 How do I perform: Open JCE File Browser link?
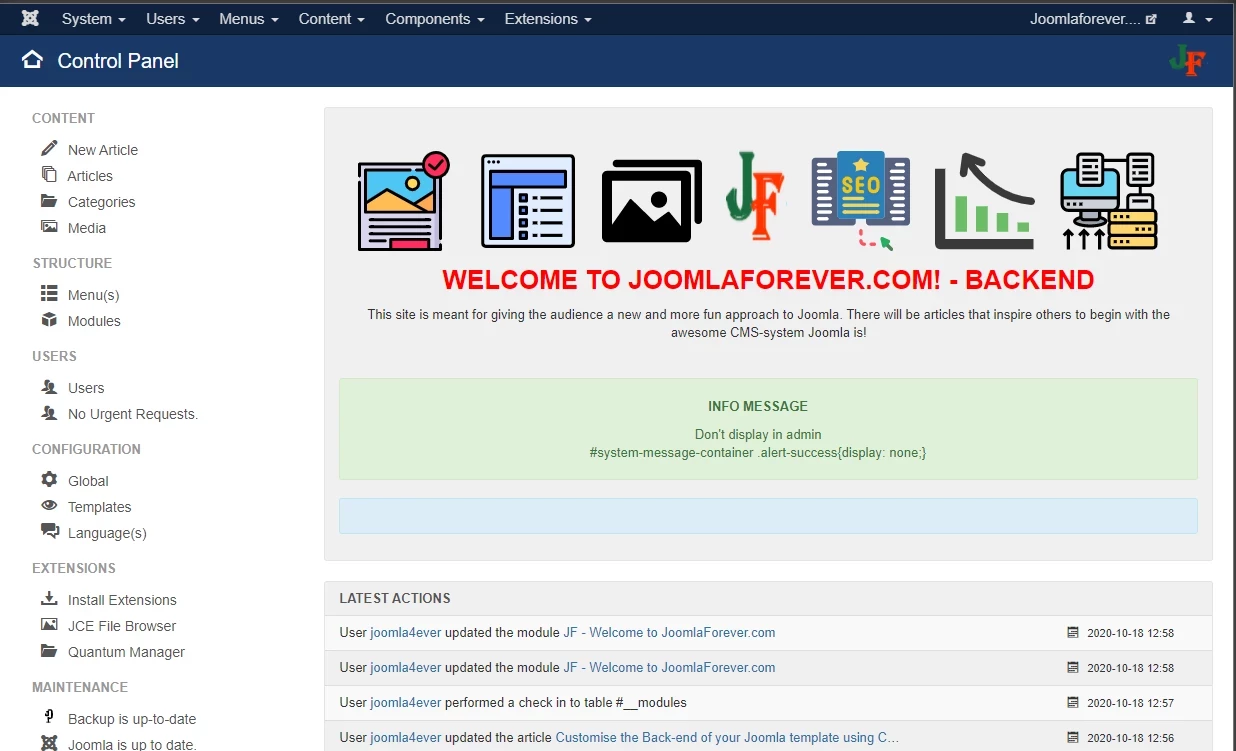122,626
